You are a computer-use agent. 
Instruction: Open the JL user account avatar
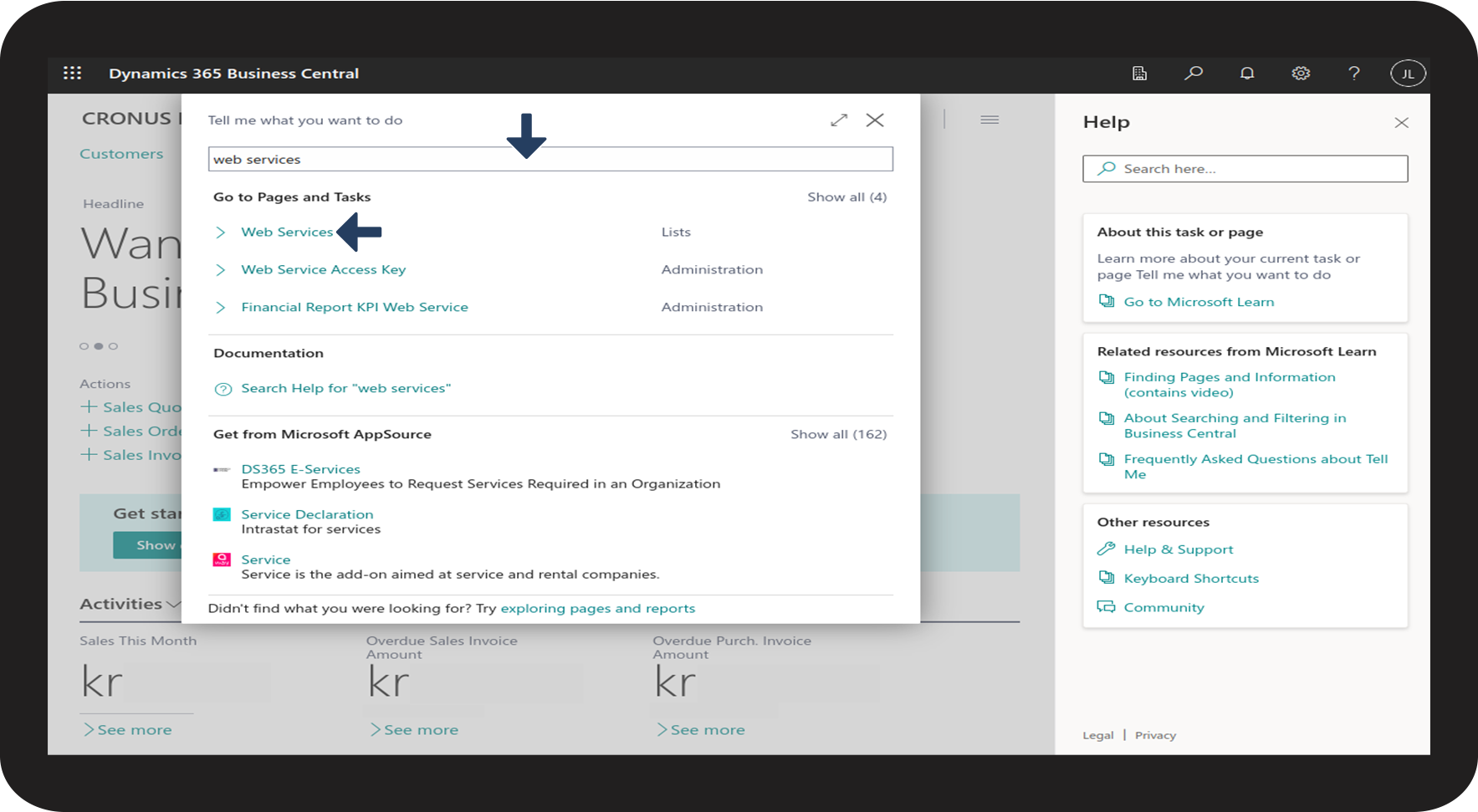click(x=1408, y=74)
